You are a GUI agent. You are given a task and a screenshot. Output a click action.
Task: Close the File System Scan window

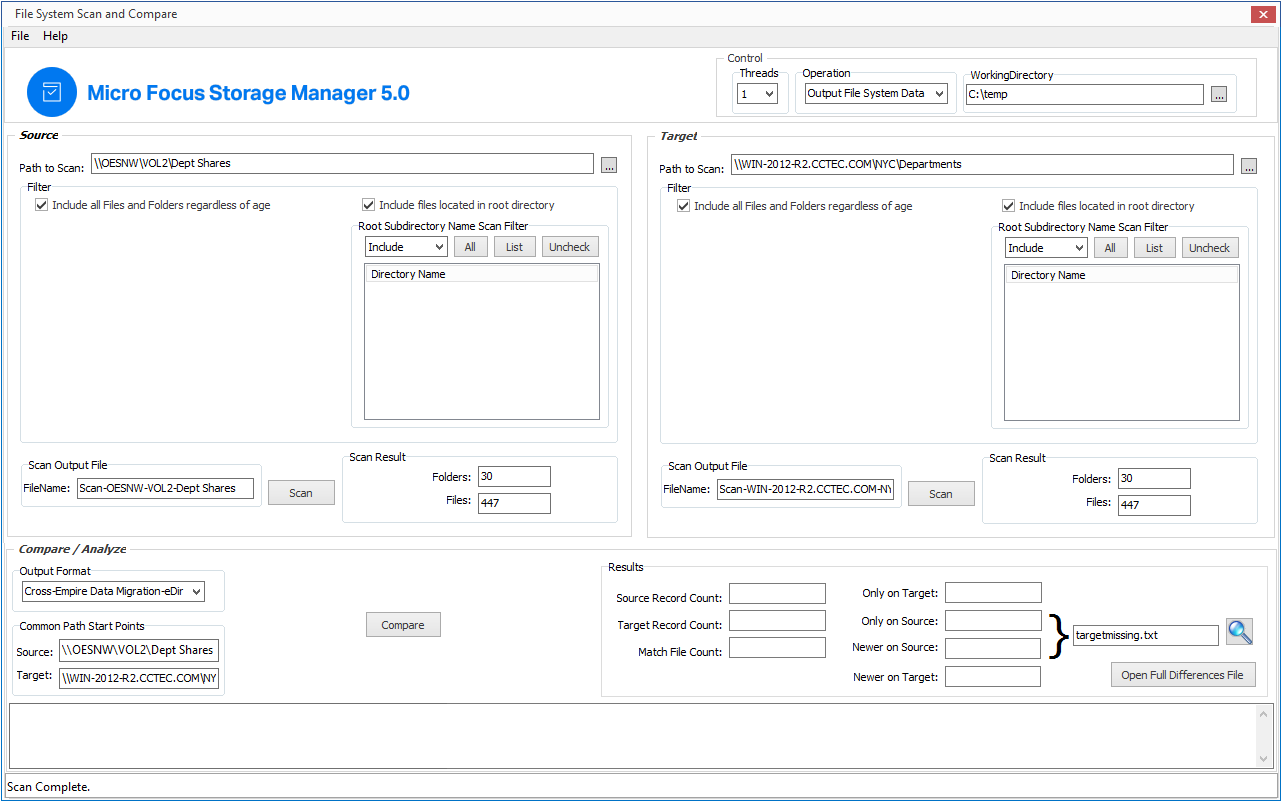1263,14
